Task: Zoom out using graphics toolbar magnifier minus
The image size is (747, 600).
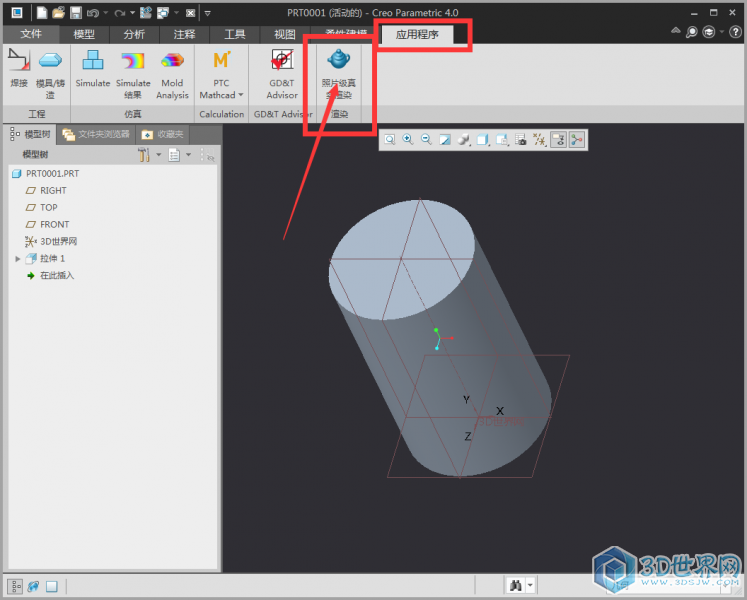Action: (x=426, y=140)
